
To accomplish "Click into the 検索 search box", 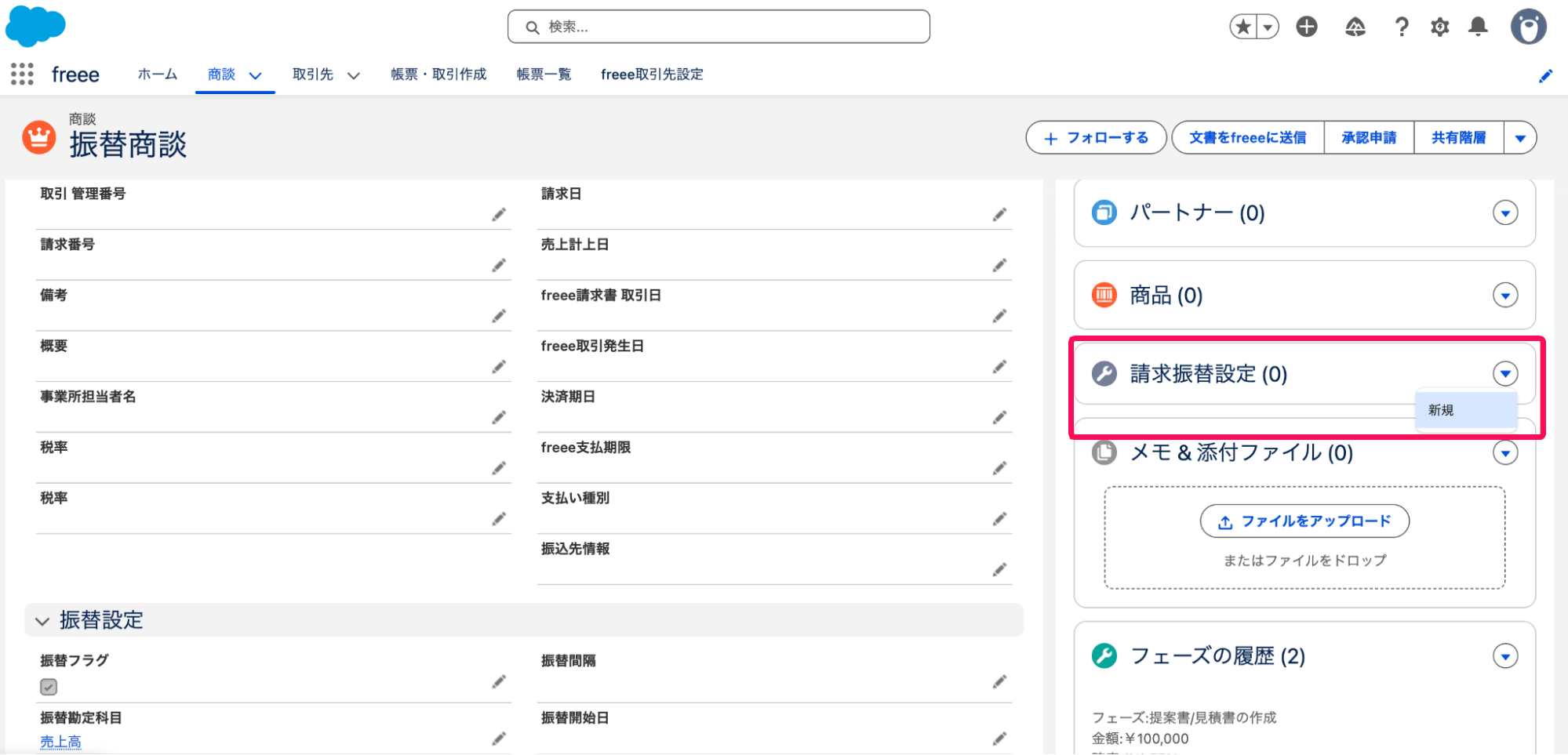I will click(719, 27).
